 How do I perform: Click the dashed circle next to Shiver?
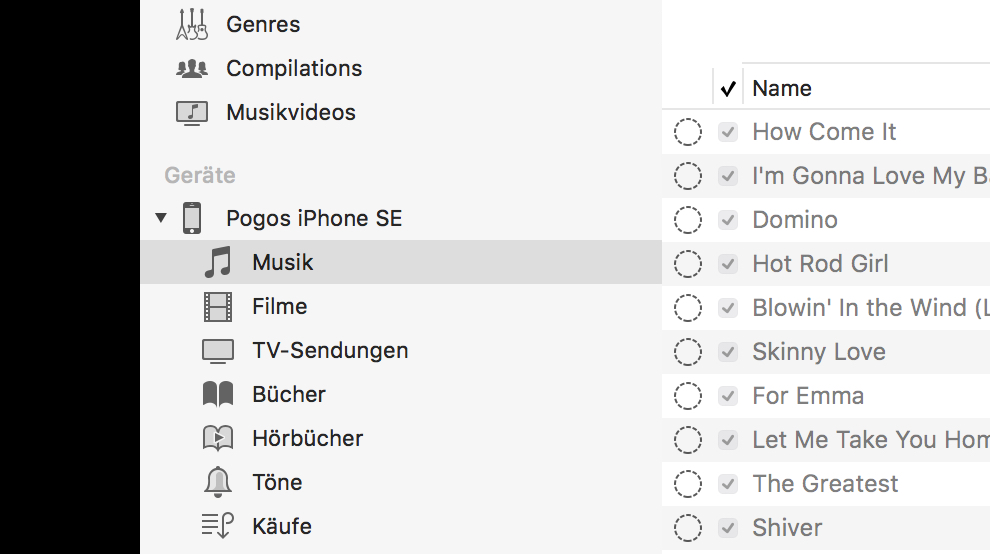[688, 528]
